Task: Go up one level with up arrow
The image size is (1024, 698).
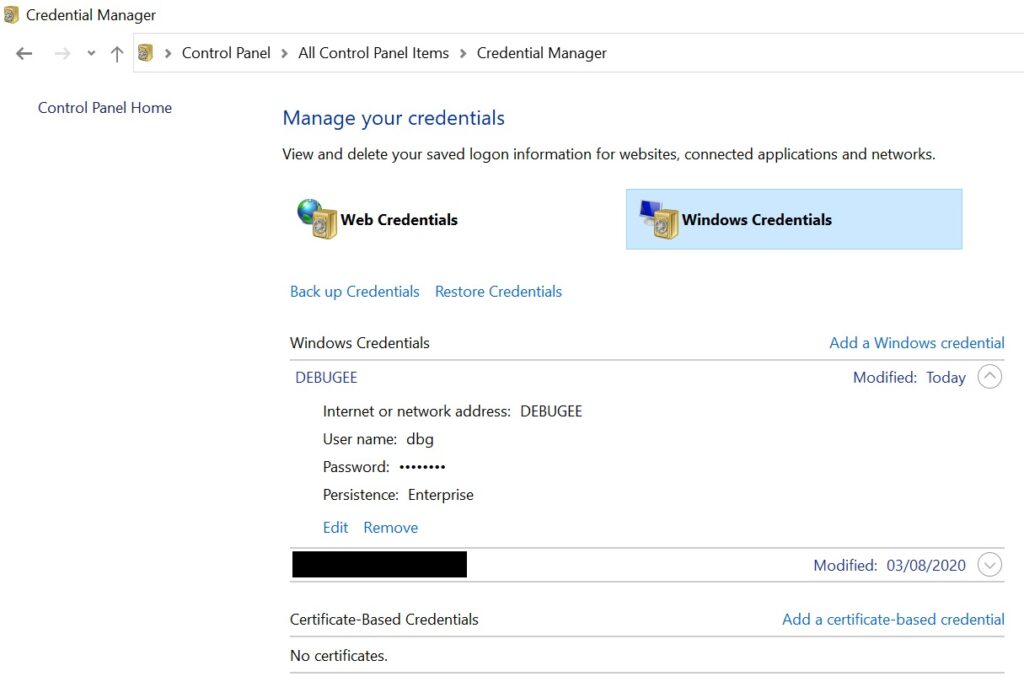Action: coord(117,54)
